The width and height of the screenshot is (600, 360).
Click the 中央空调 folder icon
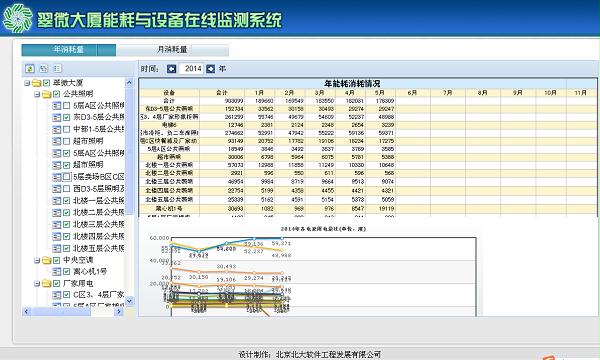pyautogui.click(x=47, y=260)
